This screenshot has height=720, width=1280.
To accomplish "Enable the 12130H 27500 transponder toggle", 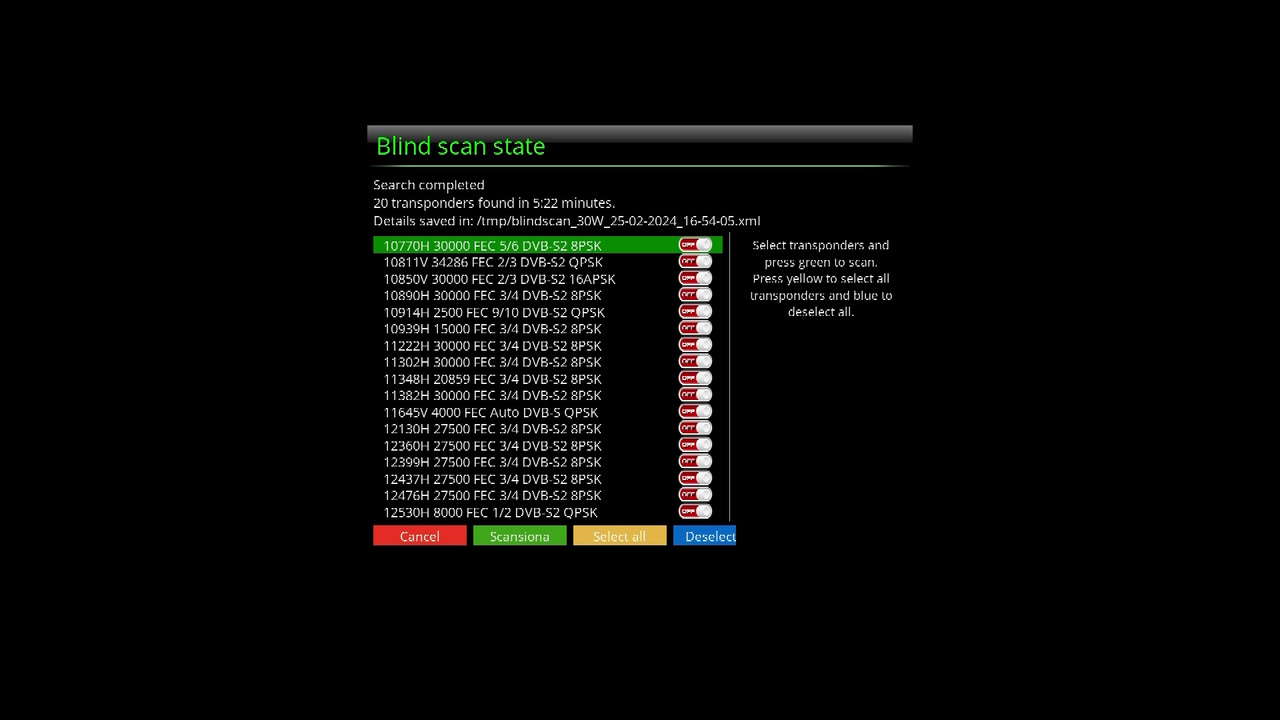I will pyautogui.click(x=695, y=428).
